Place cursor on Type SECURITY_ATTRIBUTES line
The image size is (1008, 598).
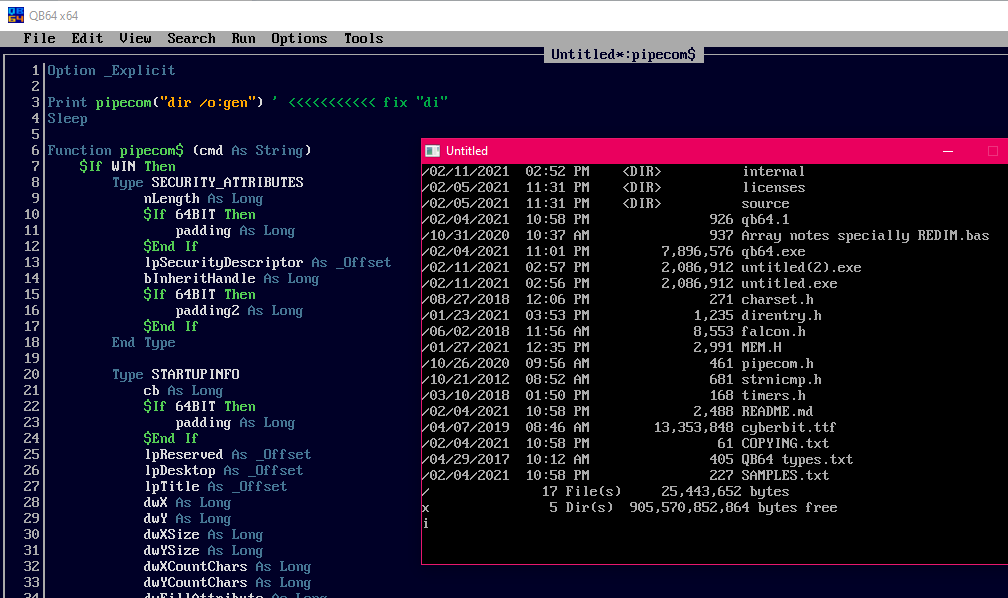coord(207,182)
